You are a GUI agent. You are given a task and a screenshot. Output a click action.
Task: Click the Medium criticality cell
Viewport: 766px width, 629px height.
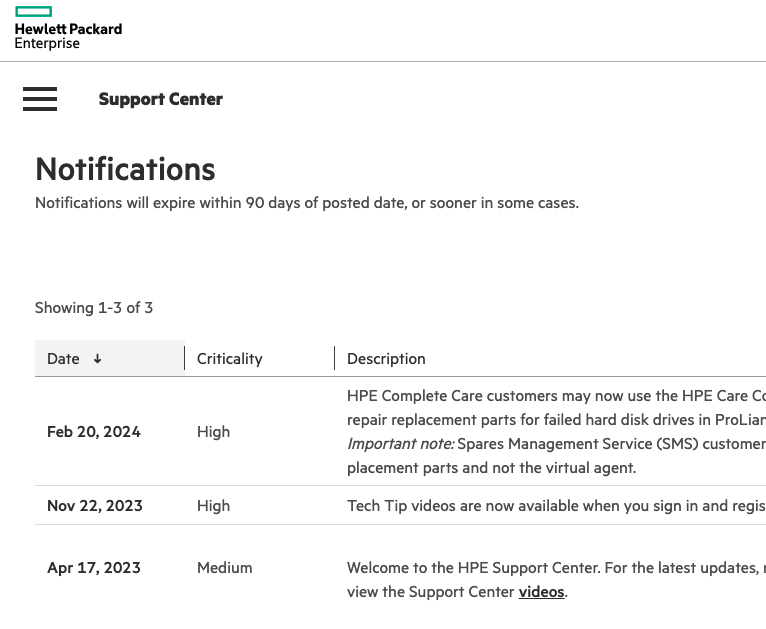pos(224,568)
